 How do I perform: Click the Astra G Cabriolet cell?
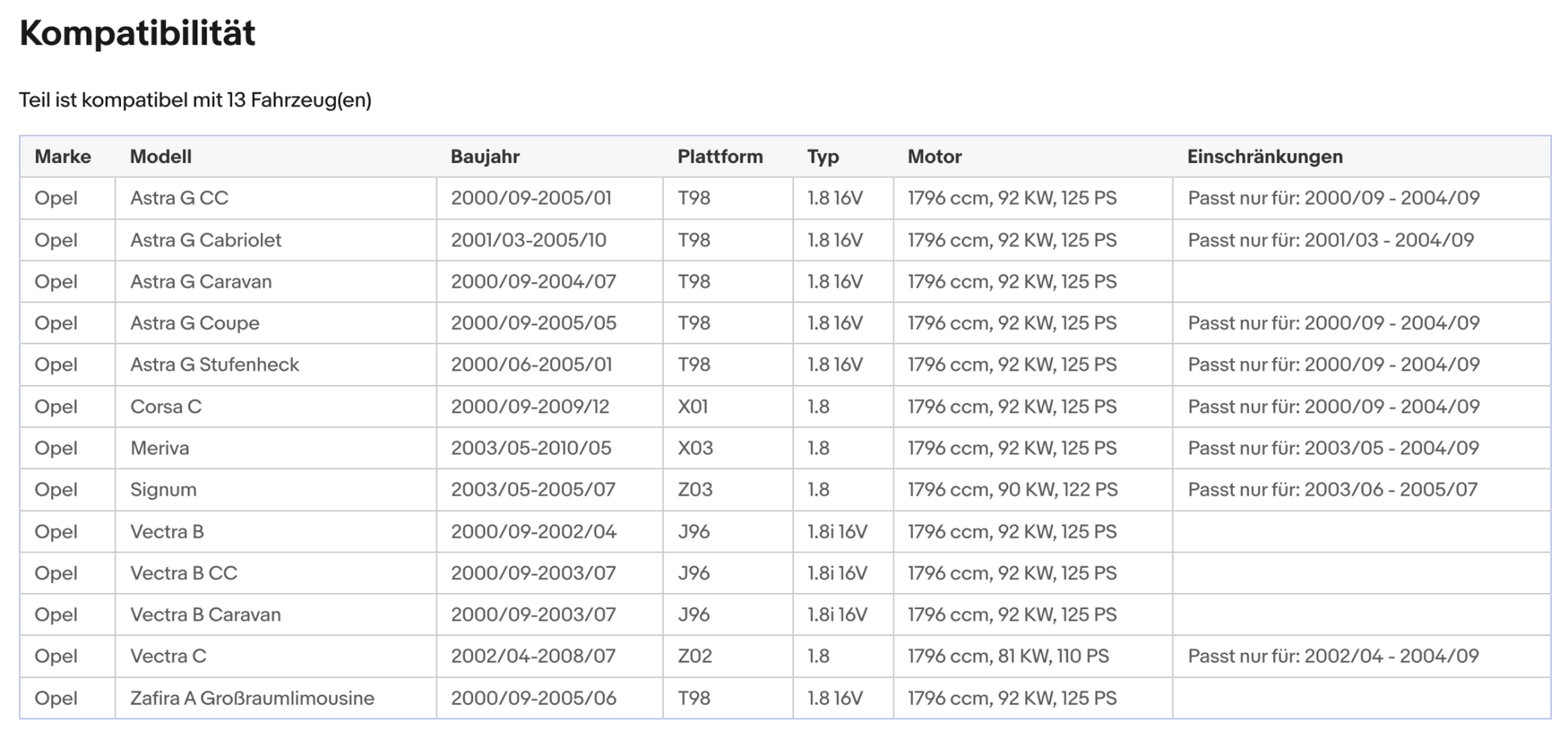(x=205, y=240)
